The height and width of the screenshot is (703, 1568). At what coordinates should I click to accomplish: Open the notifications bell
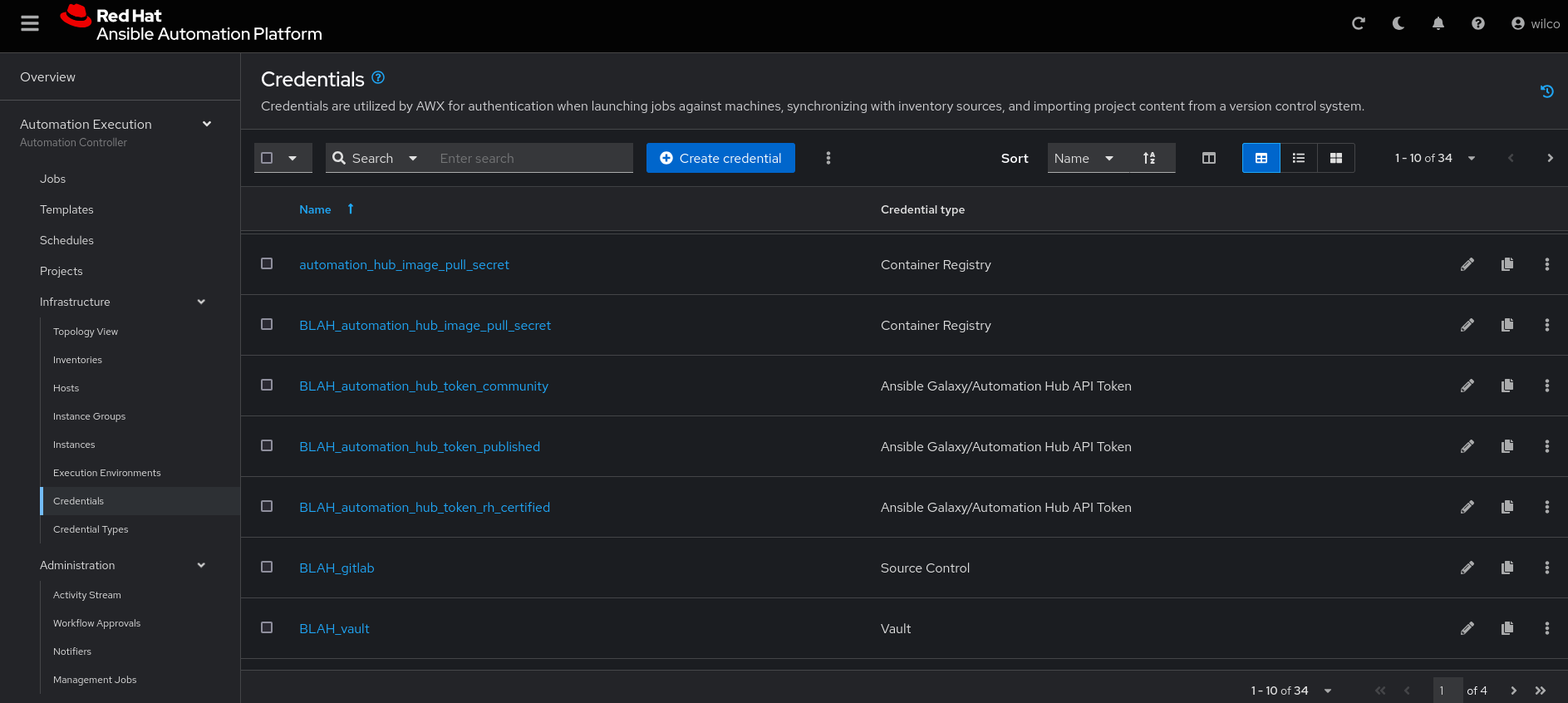point(1438,23)
